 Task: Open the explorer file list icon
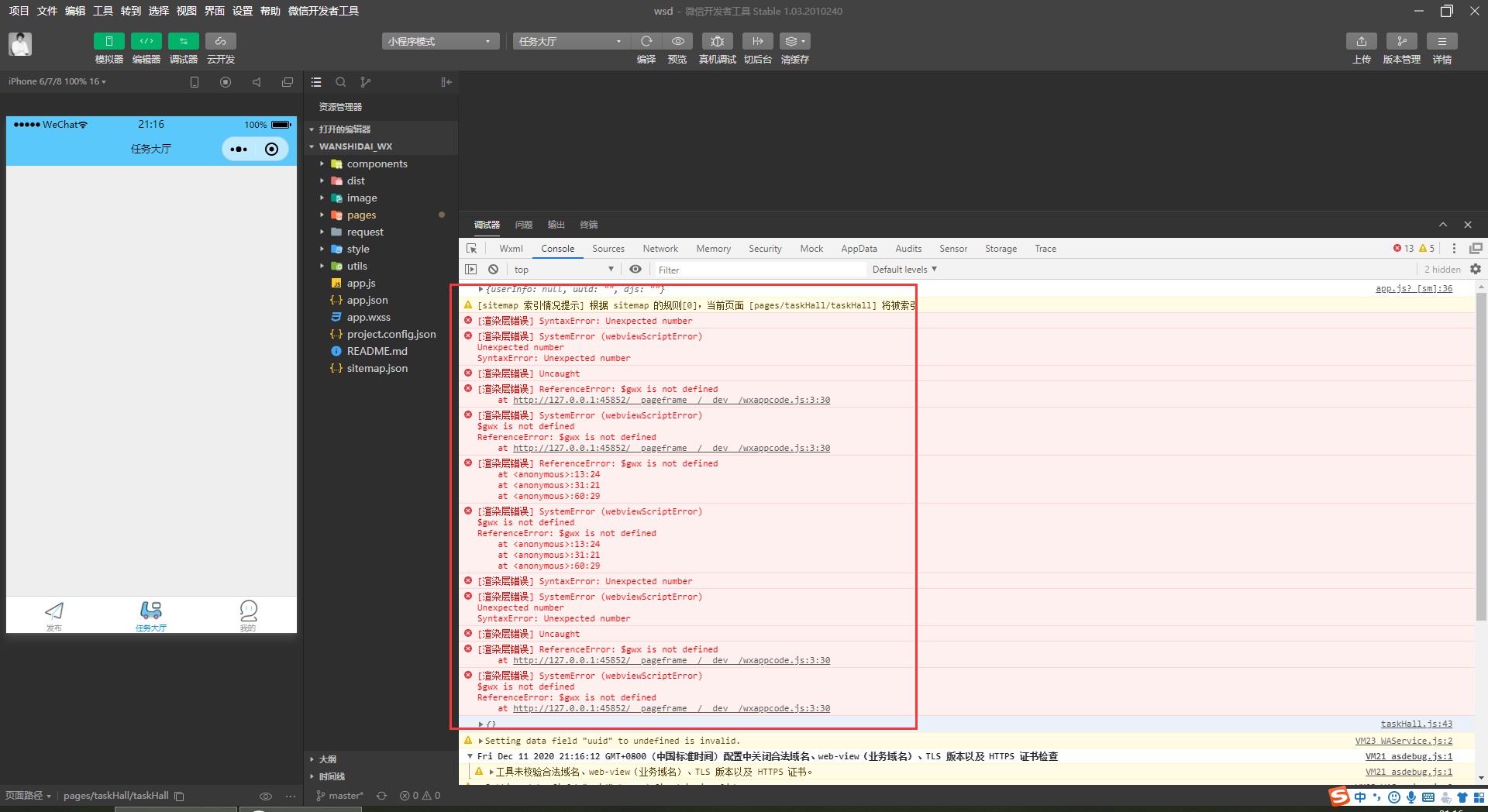pos(316,82)
